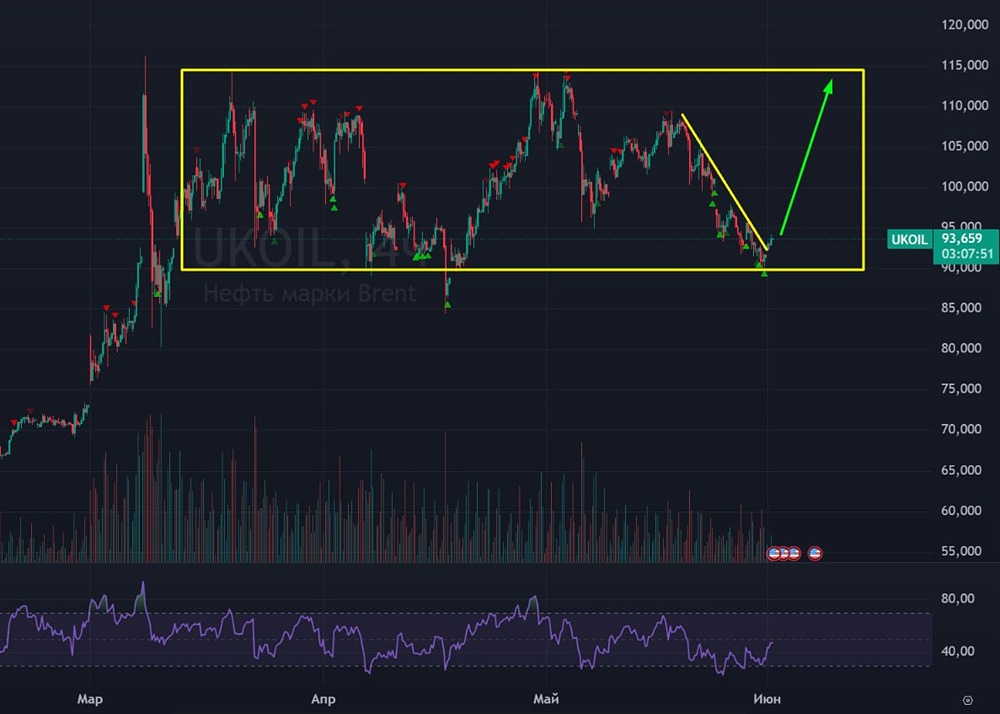
Task: Click the 60,000 price axis label
Action: click(961, 511)
